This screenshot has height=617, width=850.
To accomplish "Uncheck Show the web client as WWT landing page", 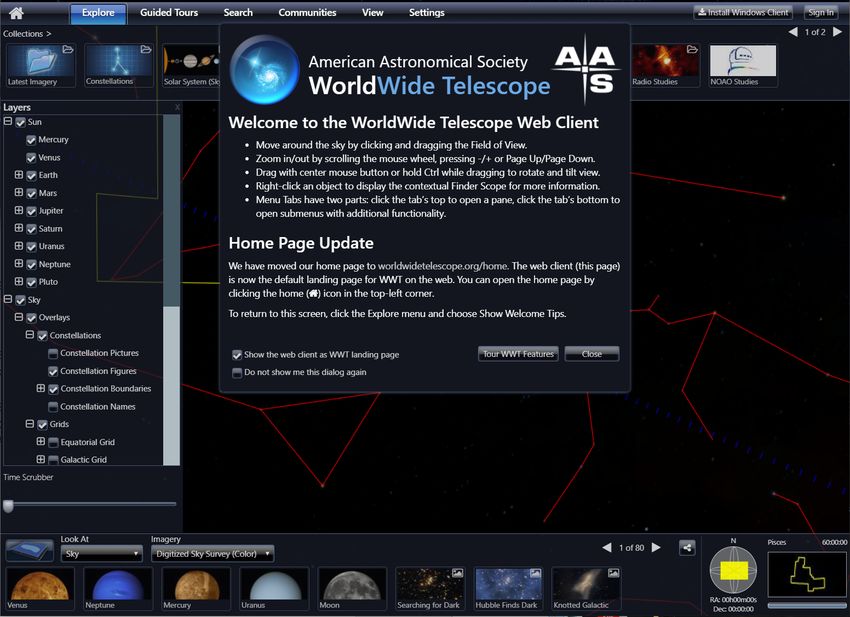I will pyautogui.click(x=237, y=355).
